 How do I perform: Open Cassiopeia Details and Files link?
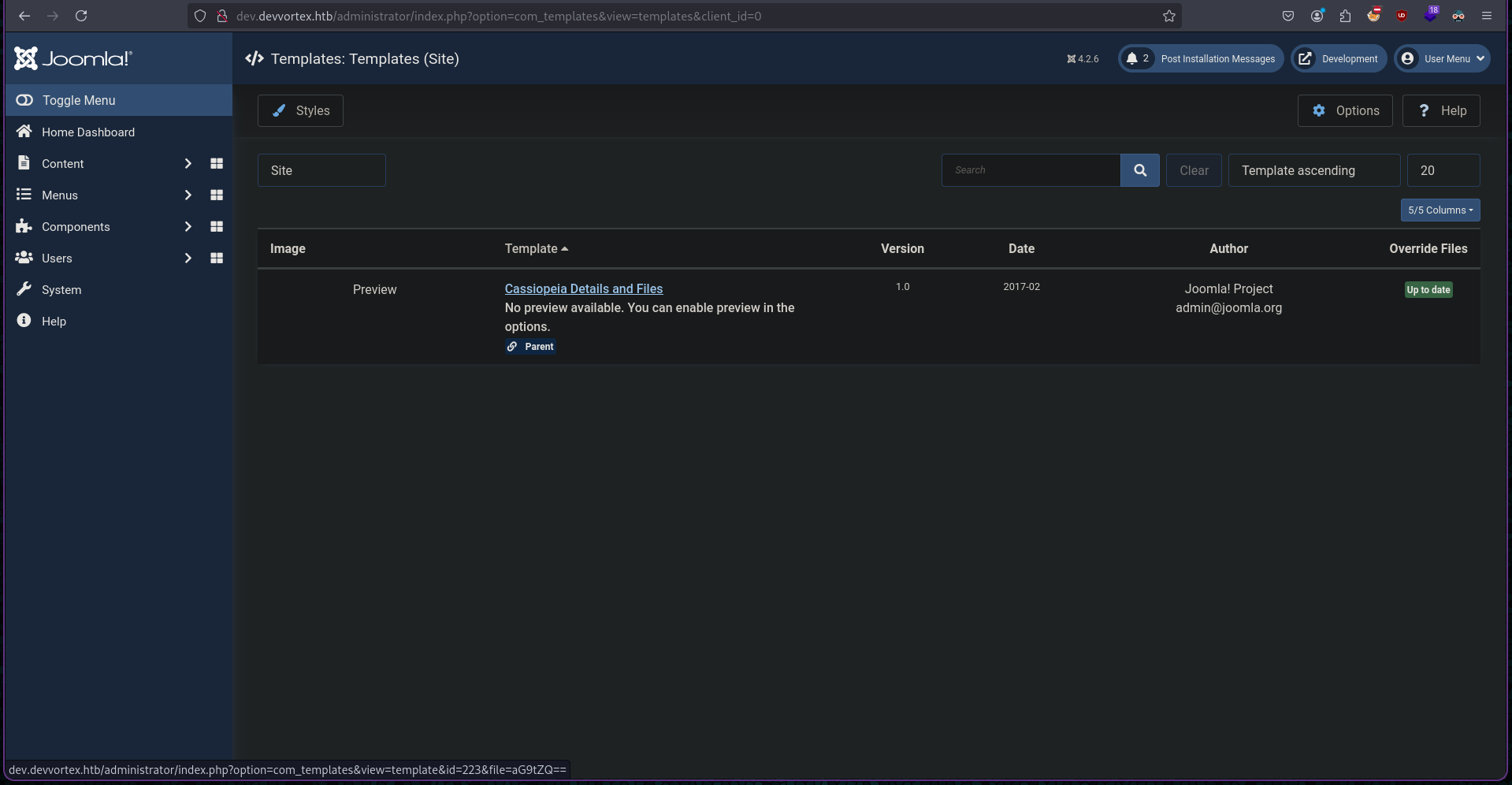pos(584,288)
